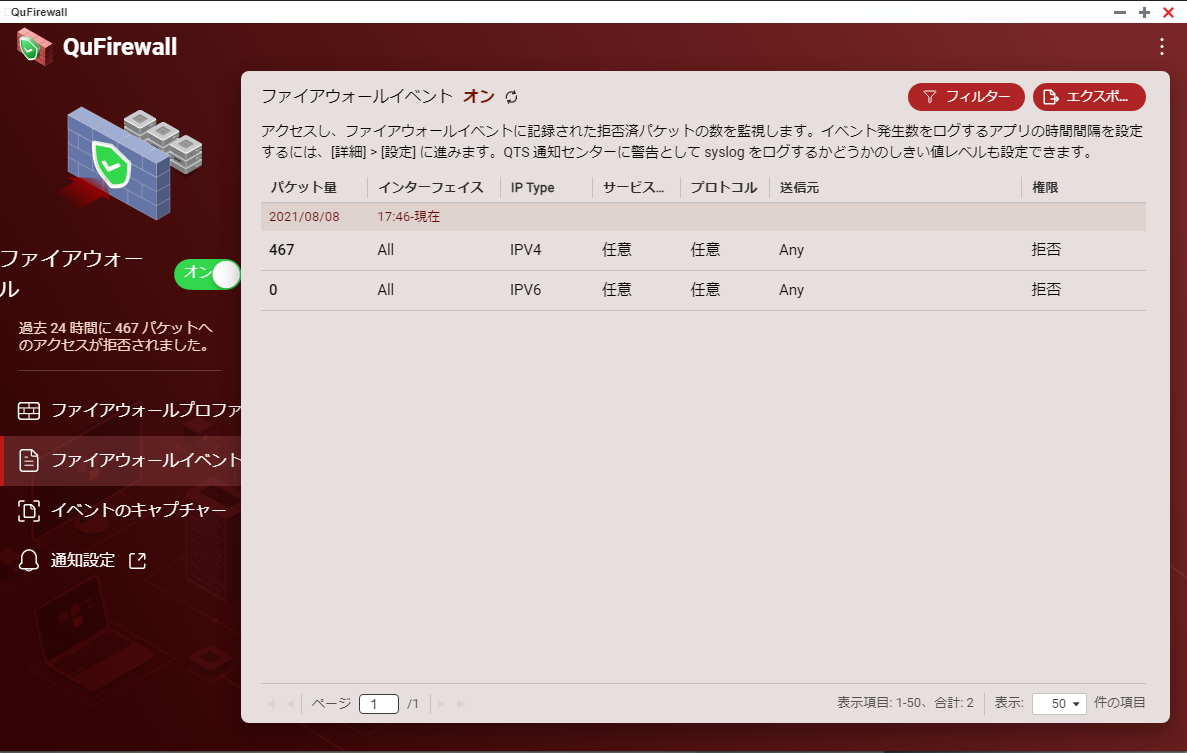Image resolution: width=1187 pixels, height=753 pixels.
Task: Go to next page of events
Action: click(x=441, y=704)
